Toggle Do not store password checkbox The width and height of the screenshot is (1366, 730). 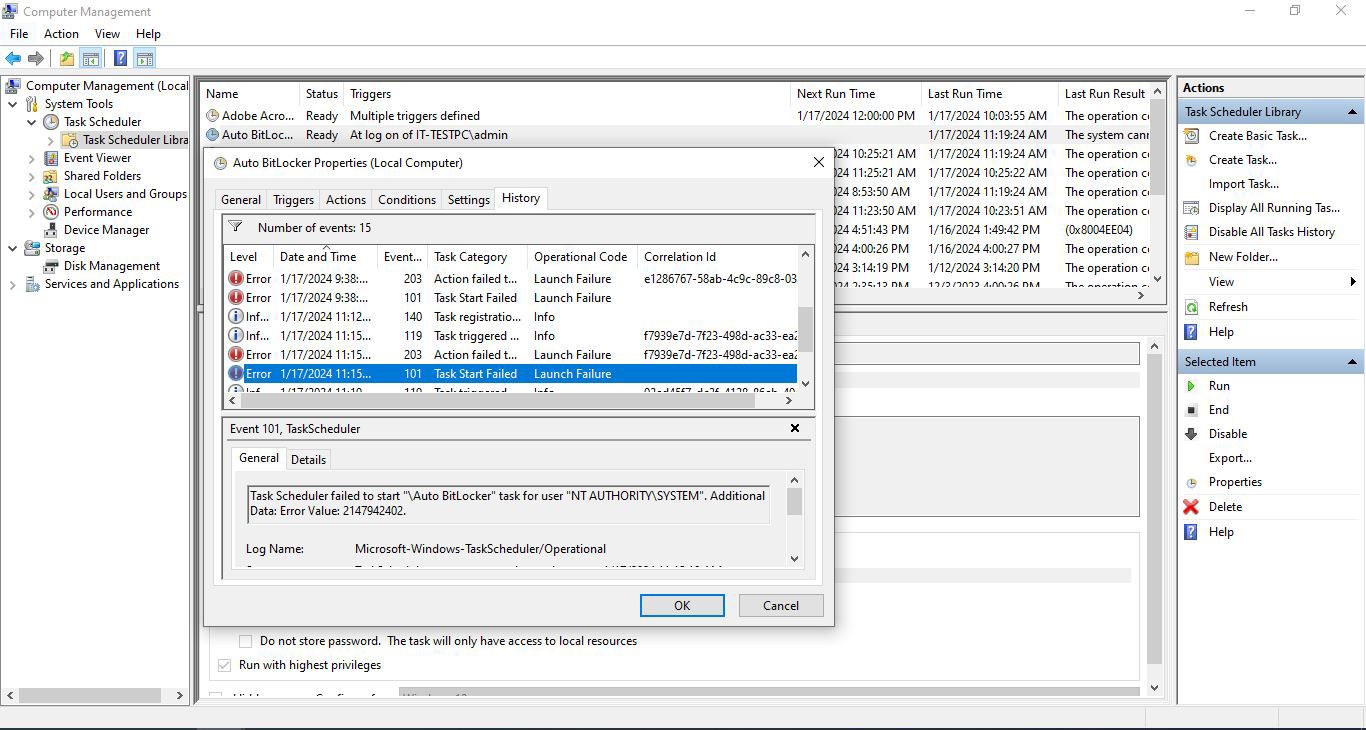(245, 641)
